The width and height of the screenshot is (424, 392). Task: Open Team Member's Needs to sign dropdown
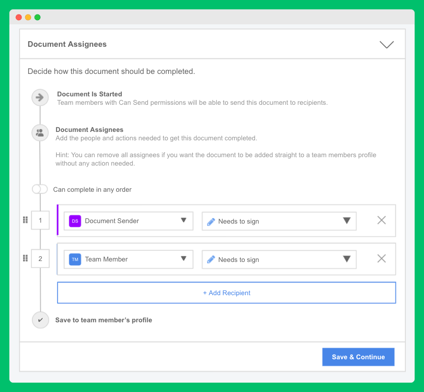tap(279, 259)
